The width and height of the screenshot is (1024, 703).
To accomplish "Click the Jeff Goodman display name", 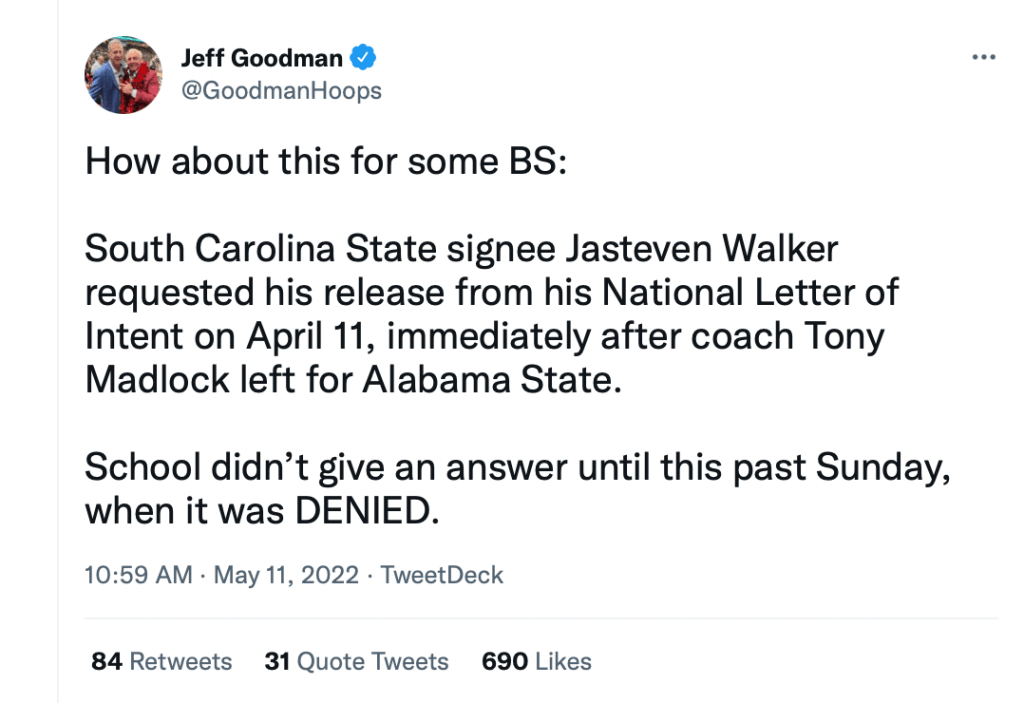I will coord(261,58).
